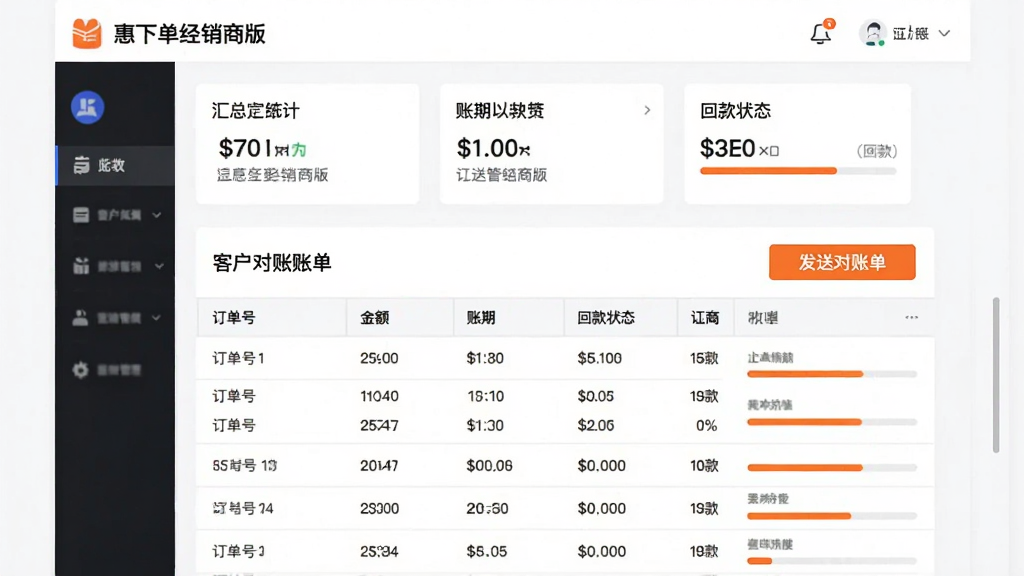Click progress bar in 订单号1 row
This screenshot has height=576, width=1024.
(x=832, y=374)
